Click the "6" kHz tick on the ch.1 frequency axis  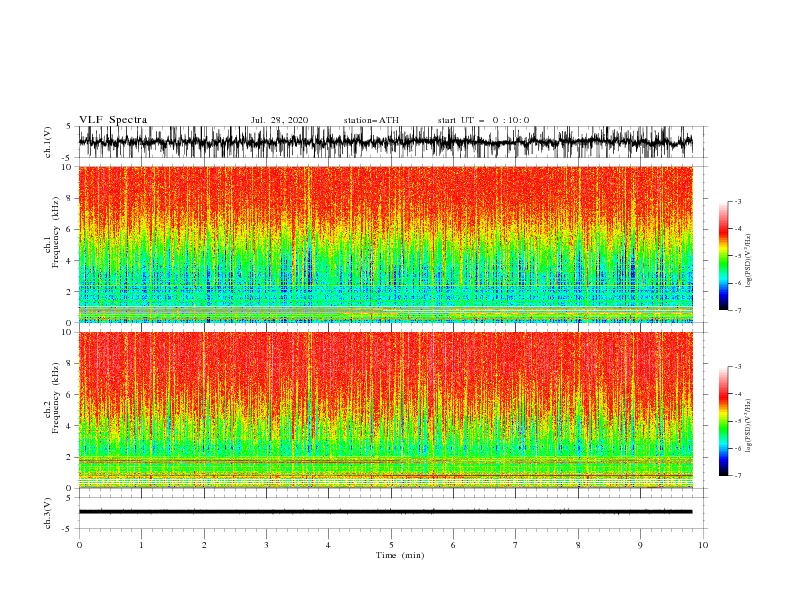coord(70,229)
